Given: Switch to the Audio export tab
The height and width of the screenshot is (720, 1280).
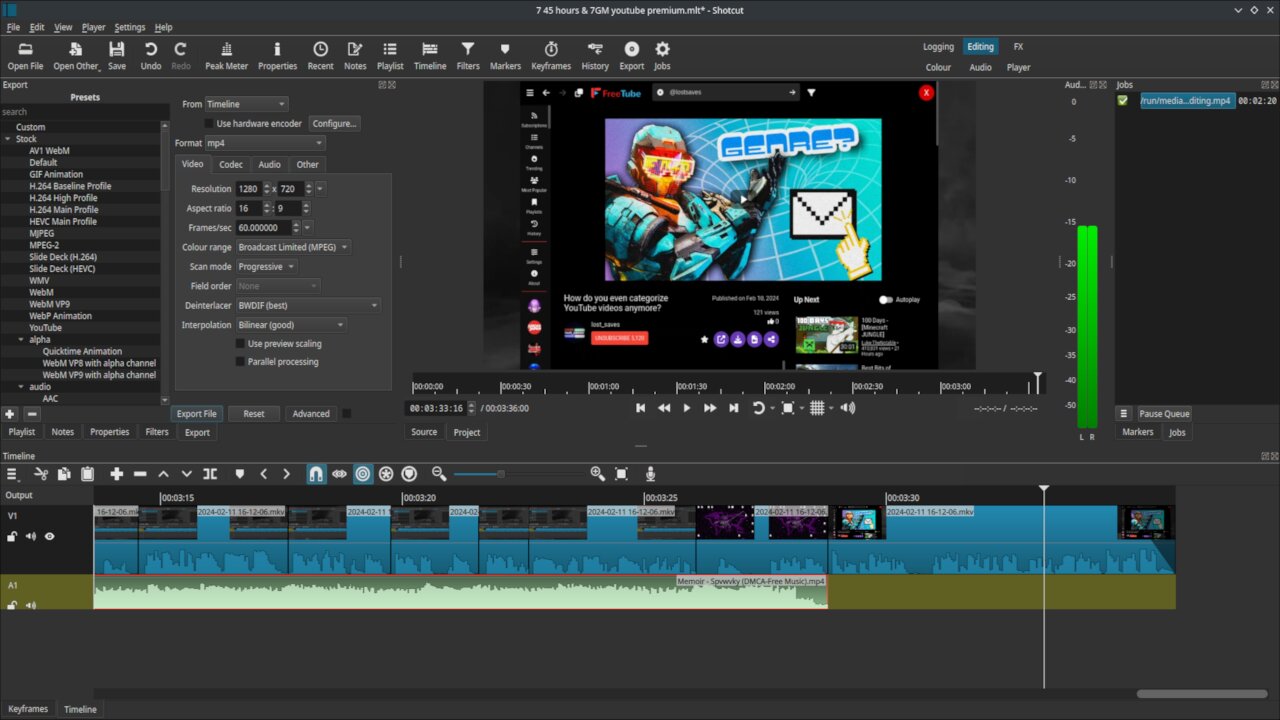Looking at the screenshot, I should tap(269, 164).
